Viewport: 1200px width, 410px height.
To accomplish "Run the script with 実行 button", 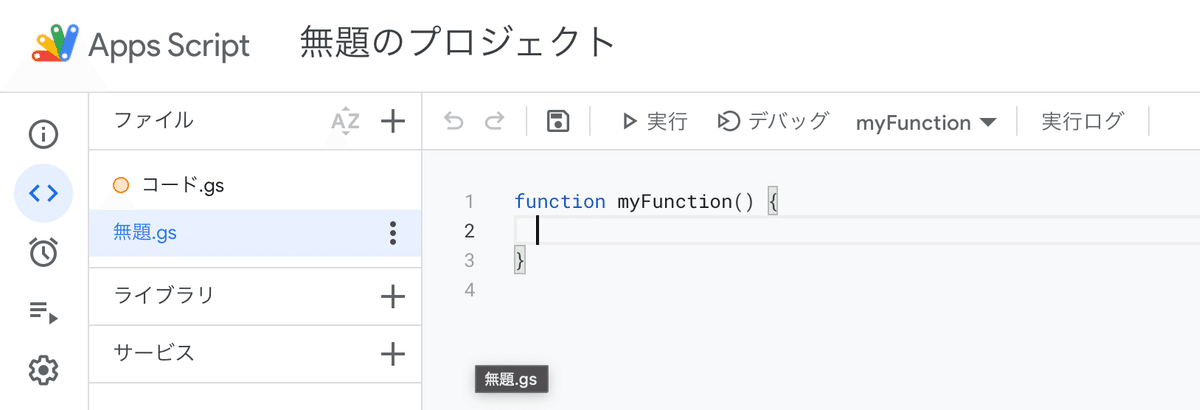I will pos(654,122).
